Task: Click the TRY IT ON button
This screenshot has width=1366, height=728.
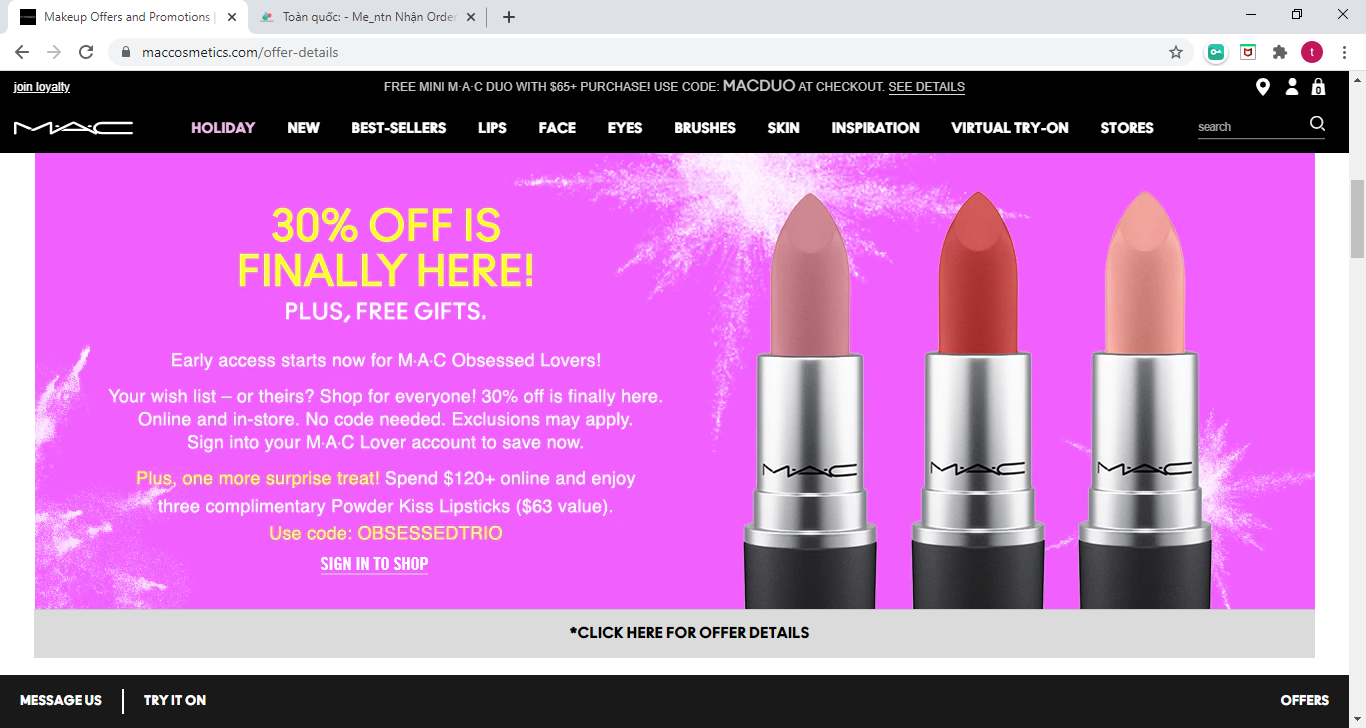Action: pos(175,700)
